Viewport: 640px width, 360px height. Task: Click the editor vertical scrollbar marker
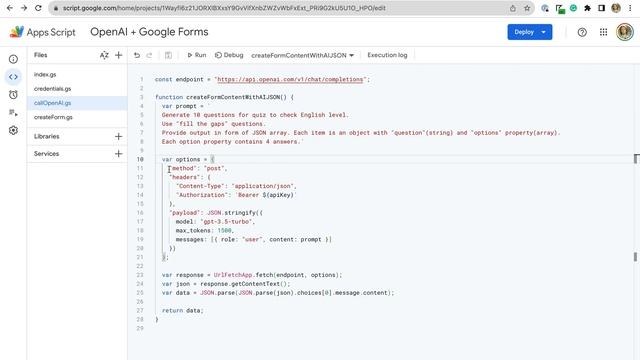tap(636, 159)
